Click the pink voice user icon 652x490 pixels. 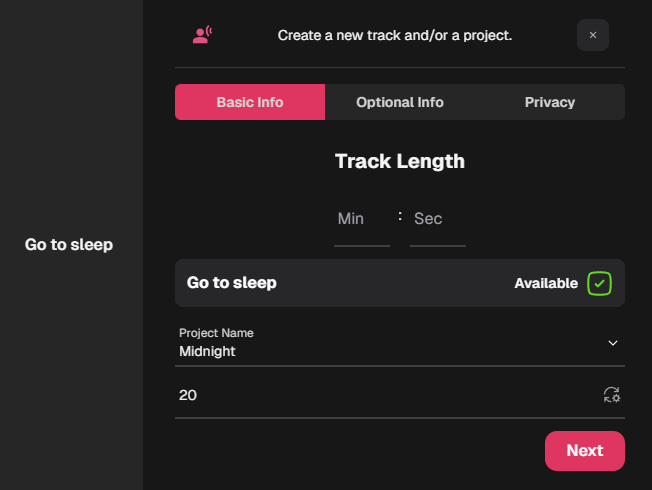[x=203, y=35]
